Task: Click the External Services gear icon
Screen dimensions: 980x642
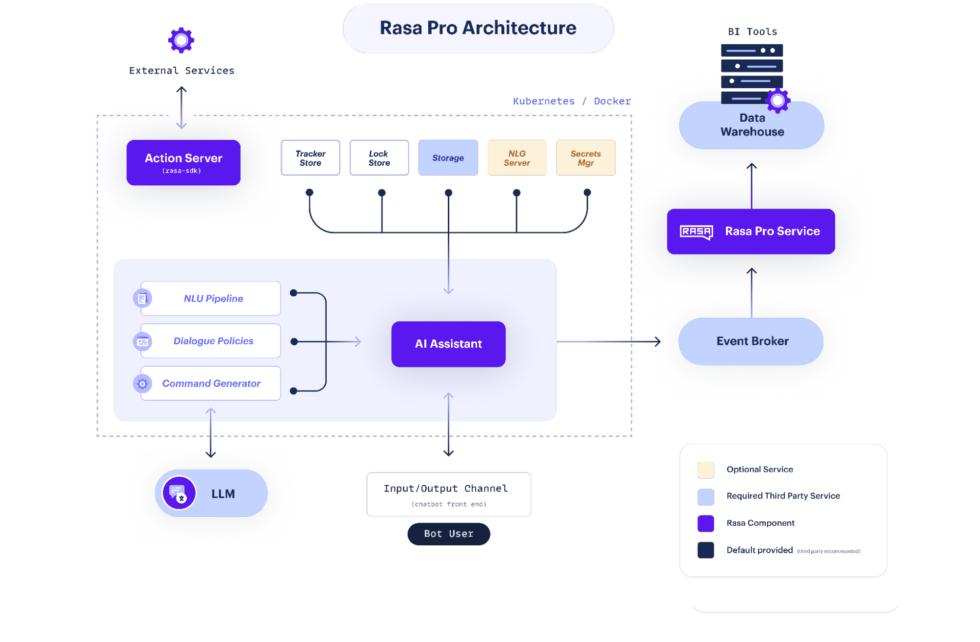Action: (x=181, y=40)
